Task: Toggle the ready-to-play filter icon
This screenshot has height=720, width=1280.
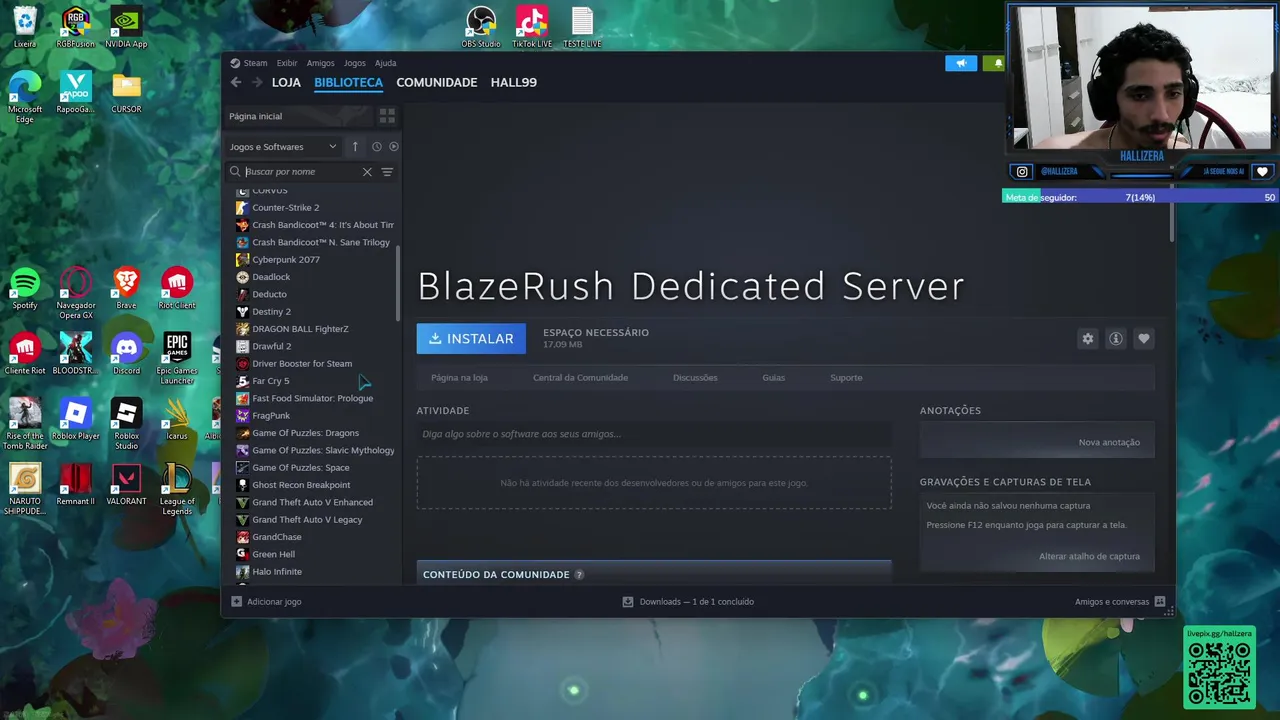Action: (394, 147)
